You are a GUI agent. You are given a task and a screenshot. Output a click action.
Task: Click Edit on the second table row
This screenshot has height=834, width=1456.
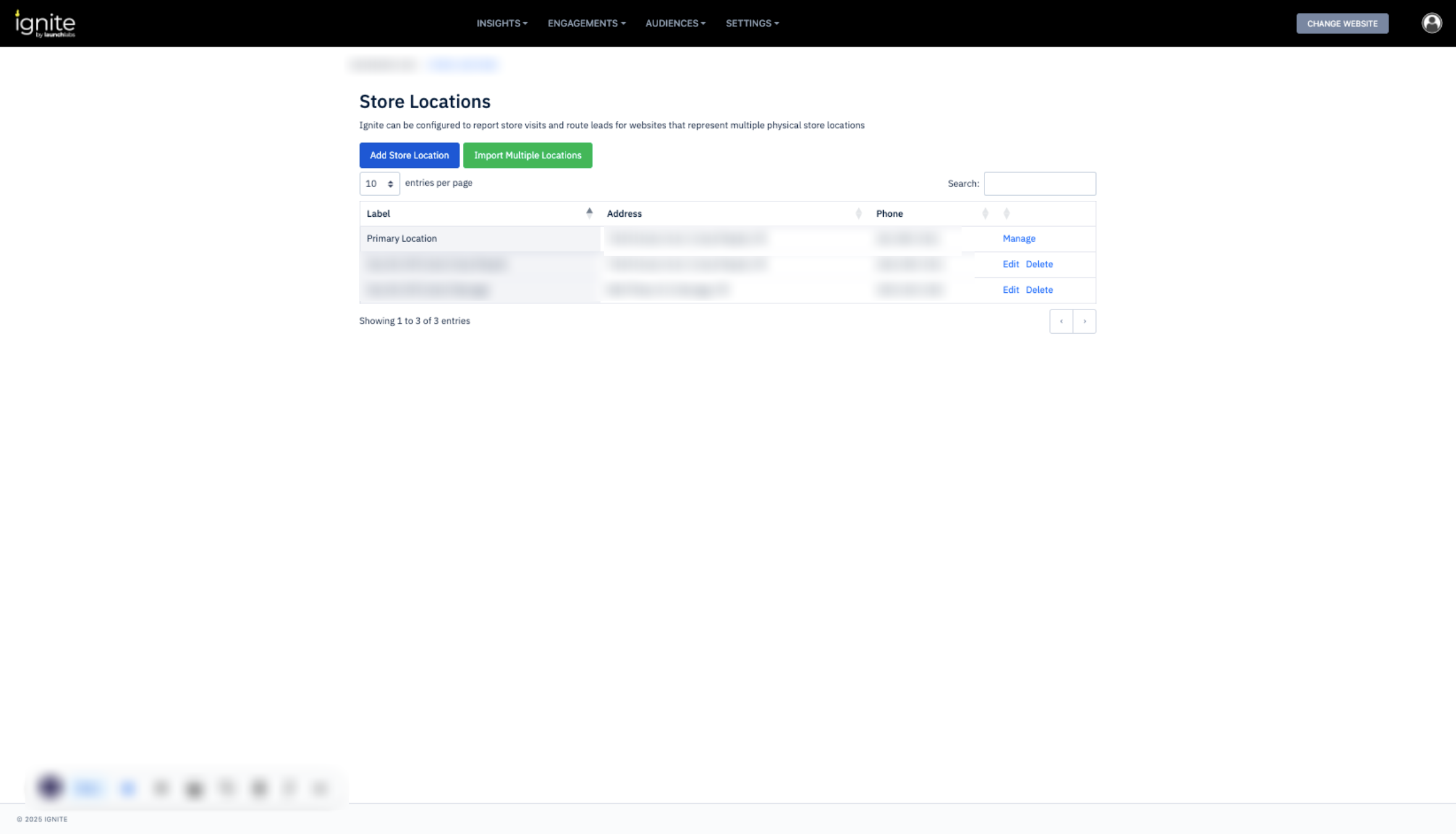pyautogui.click(x=1010, y=264)
